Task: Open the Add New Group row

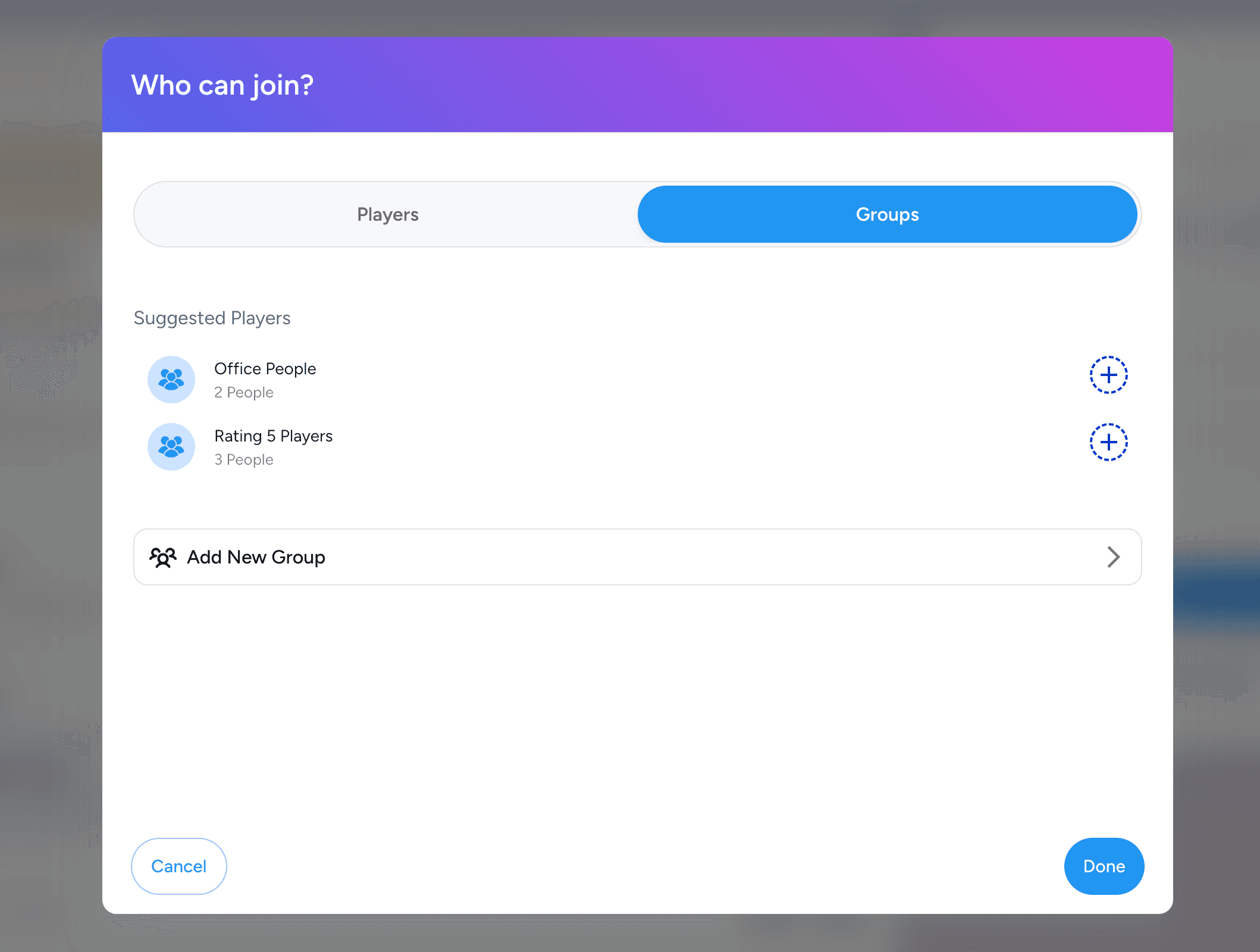Action: [x=637, y=557]
